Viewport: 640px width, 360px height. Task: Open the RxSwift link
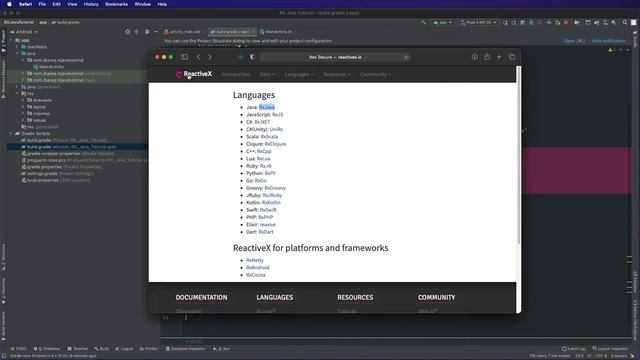point(268,210)
